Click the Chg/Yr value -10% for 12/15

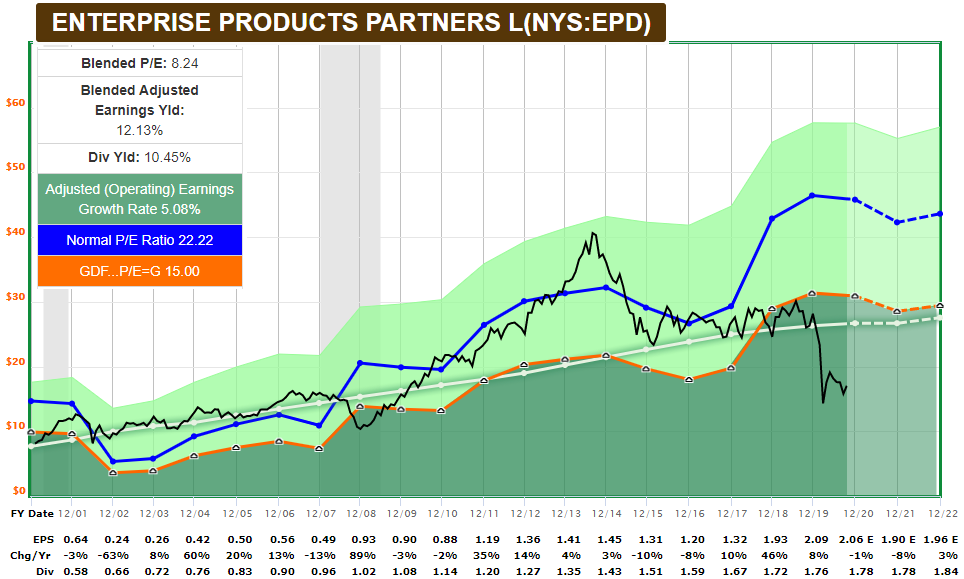click(649, 556)
